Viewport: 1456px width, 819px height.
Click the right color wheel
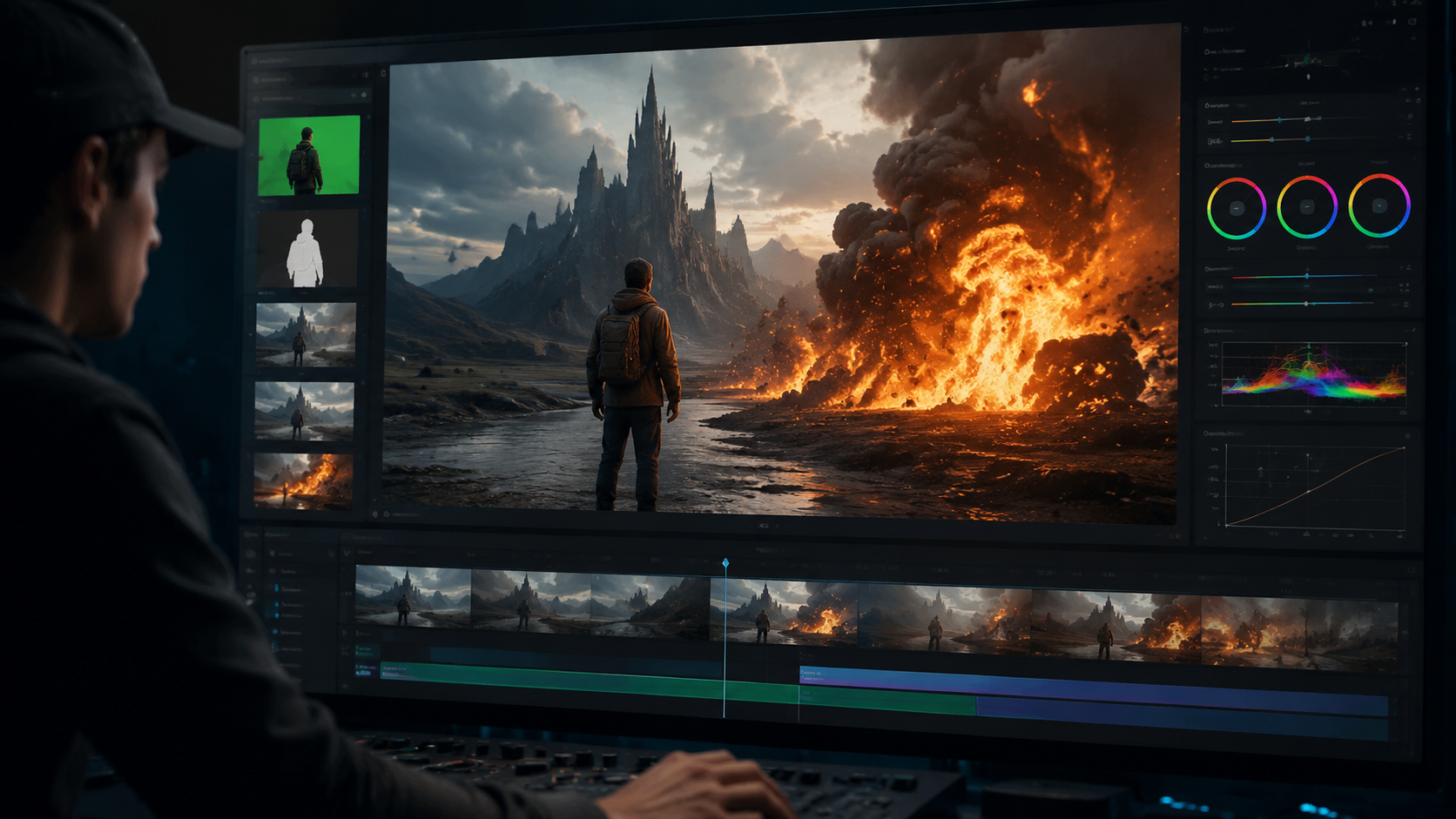click(x=1378, y=205)
